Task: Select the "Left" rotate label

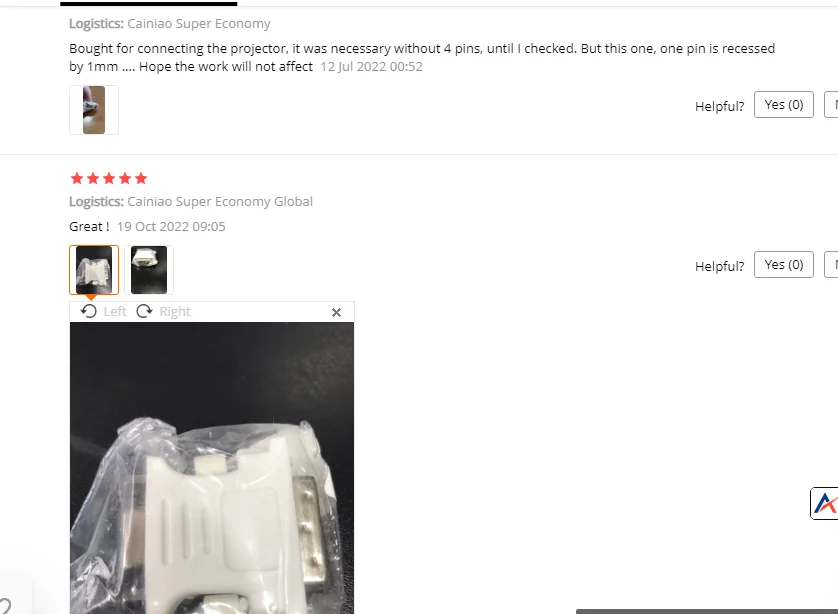Action: point(115,312)
